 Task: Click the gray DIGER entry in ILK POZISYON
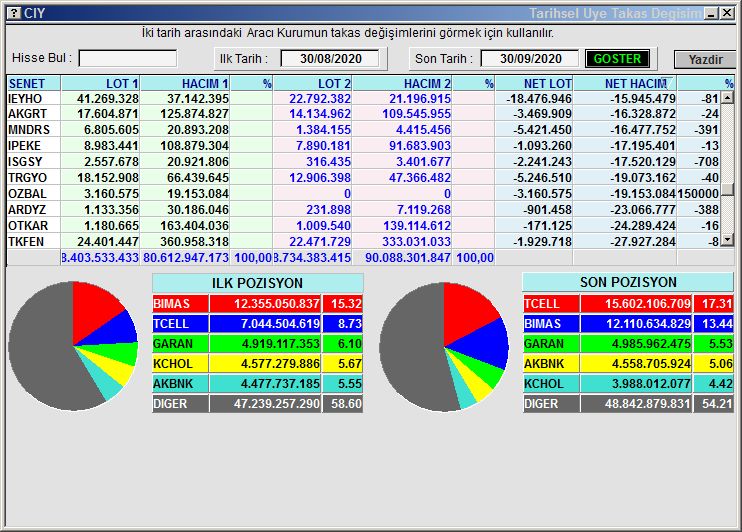257,404
